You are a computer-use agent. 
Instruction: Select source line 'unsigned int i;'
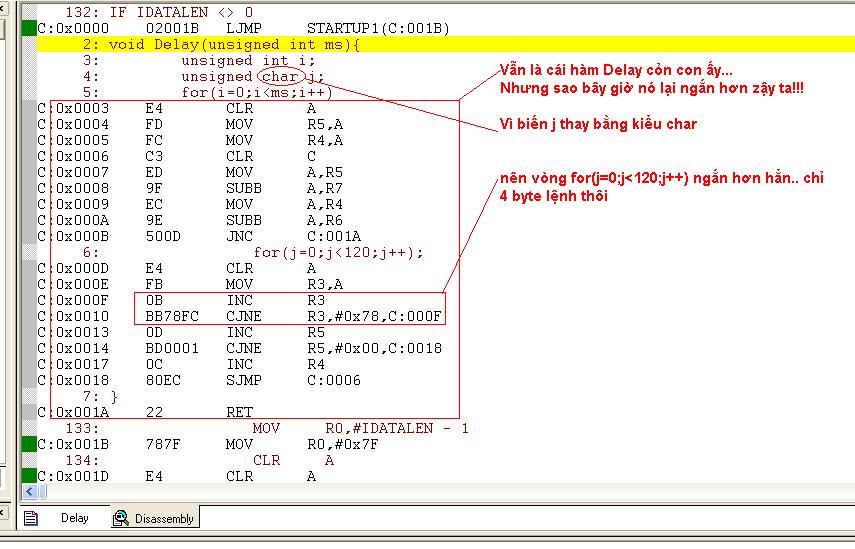(x=248, y=61)
